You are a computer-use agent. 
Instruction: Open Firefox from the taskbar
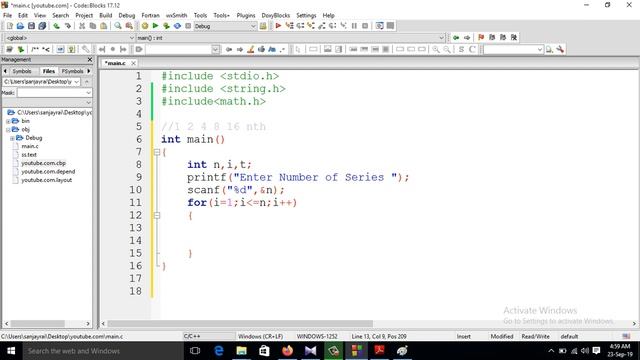point(287,351)
